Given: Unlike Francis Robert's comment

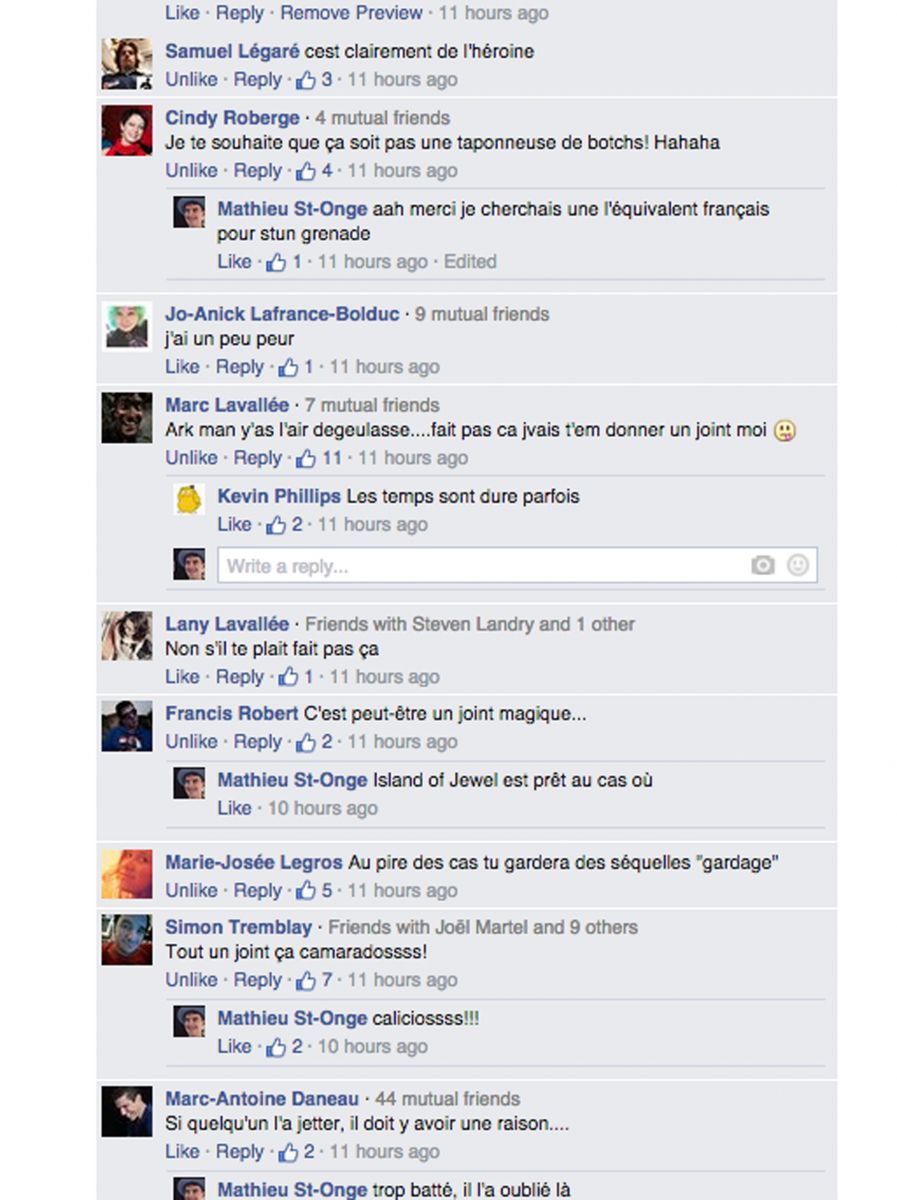Looking at the screenshot, I should (191, 742).
